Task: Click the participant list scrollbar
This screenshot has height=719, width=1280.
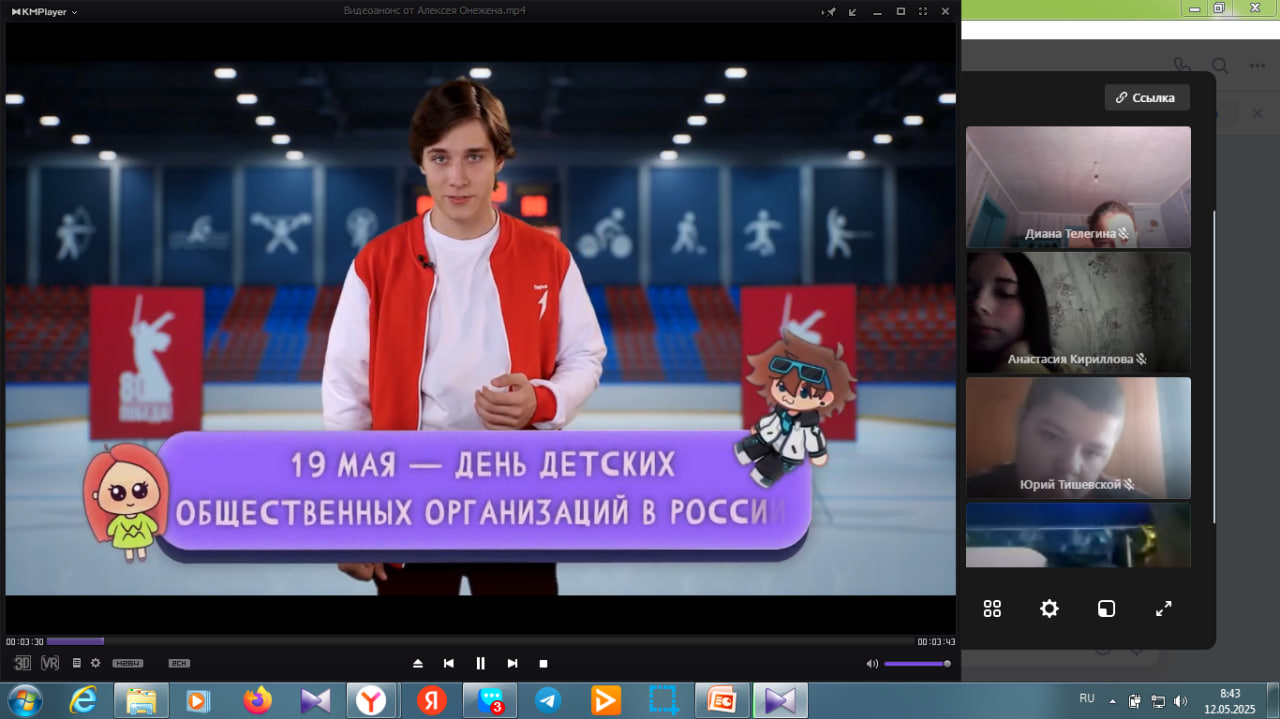Action: pyautogui.click(x=1214, y=366)
